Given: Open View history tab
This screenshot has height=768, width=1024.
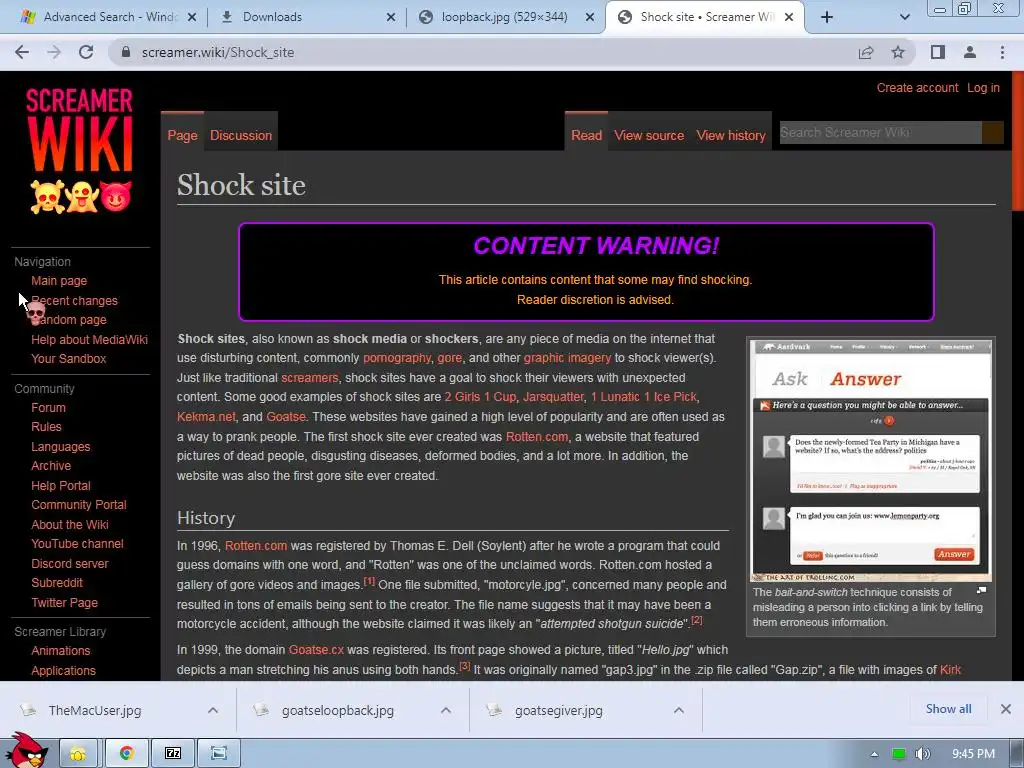Looking at the screenshot, I should pyautogui.click(x=731, y=135).
